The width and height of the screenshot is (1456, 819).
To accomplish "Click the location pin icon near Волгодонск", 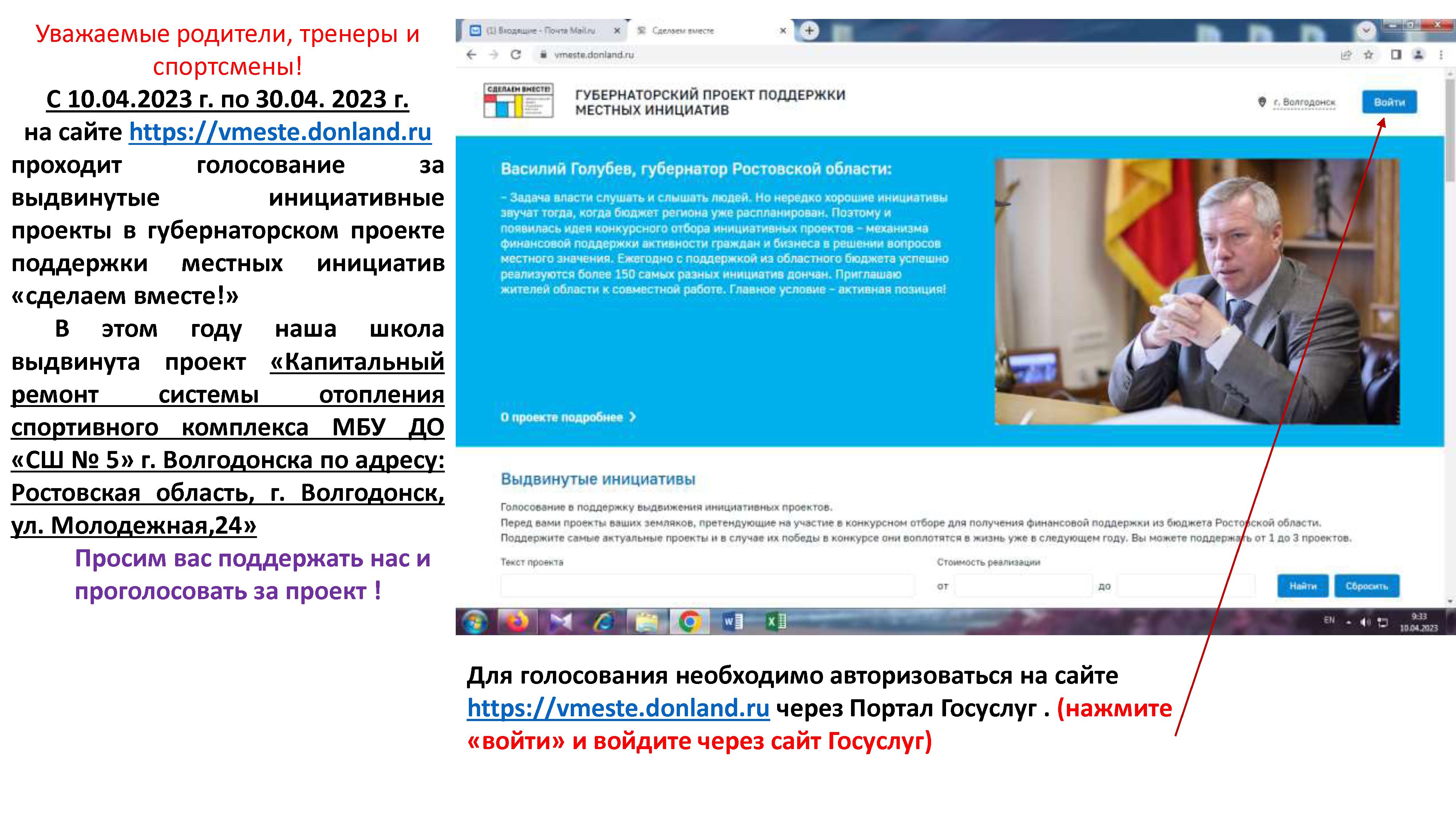I will click(x=1262, y=102).
